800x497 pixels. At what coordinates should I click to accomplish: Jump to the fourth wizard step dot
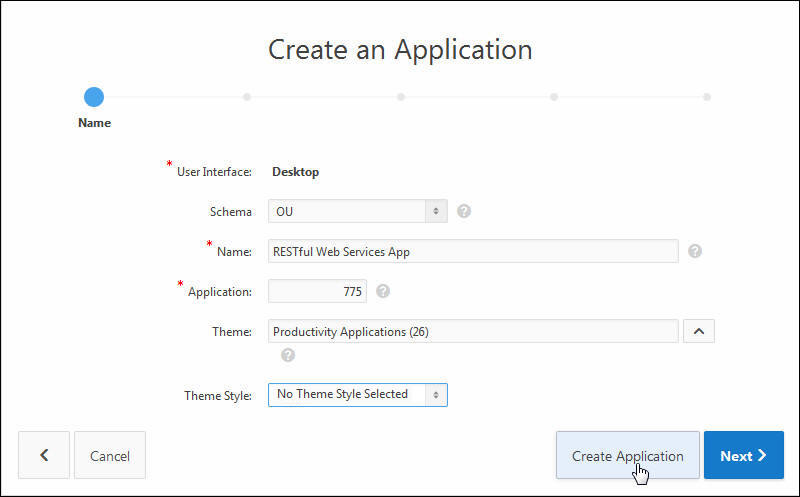click(553, 97)
